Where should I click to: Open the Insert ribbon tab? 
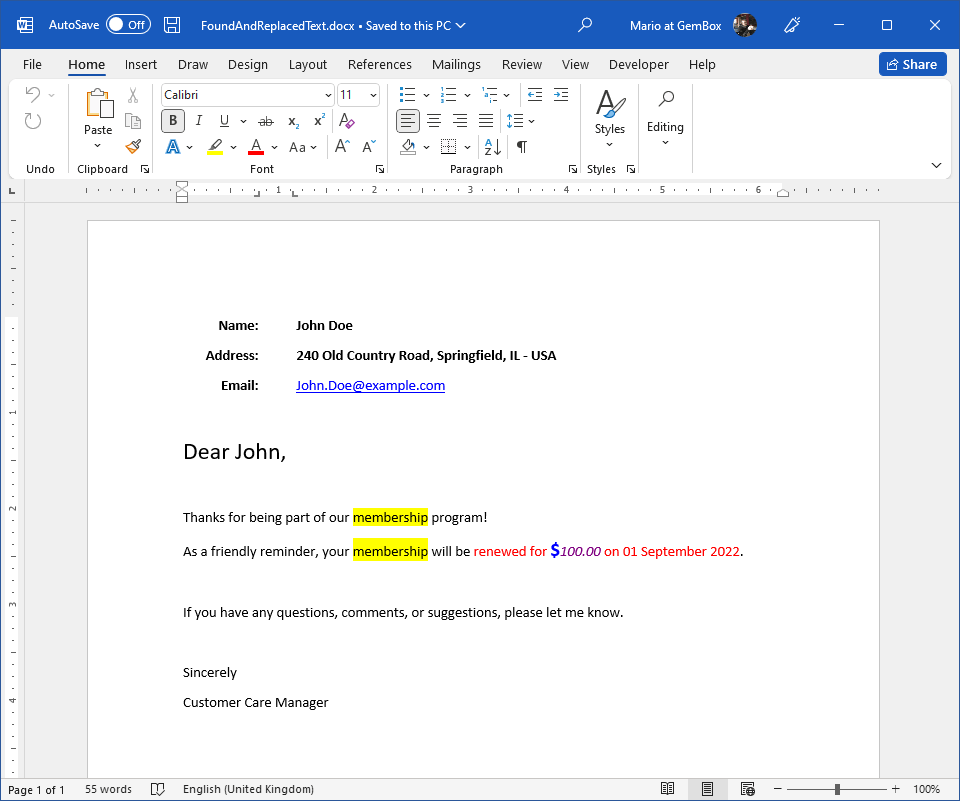point(141,64)
